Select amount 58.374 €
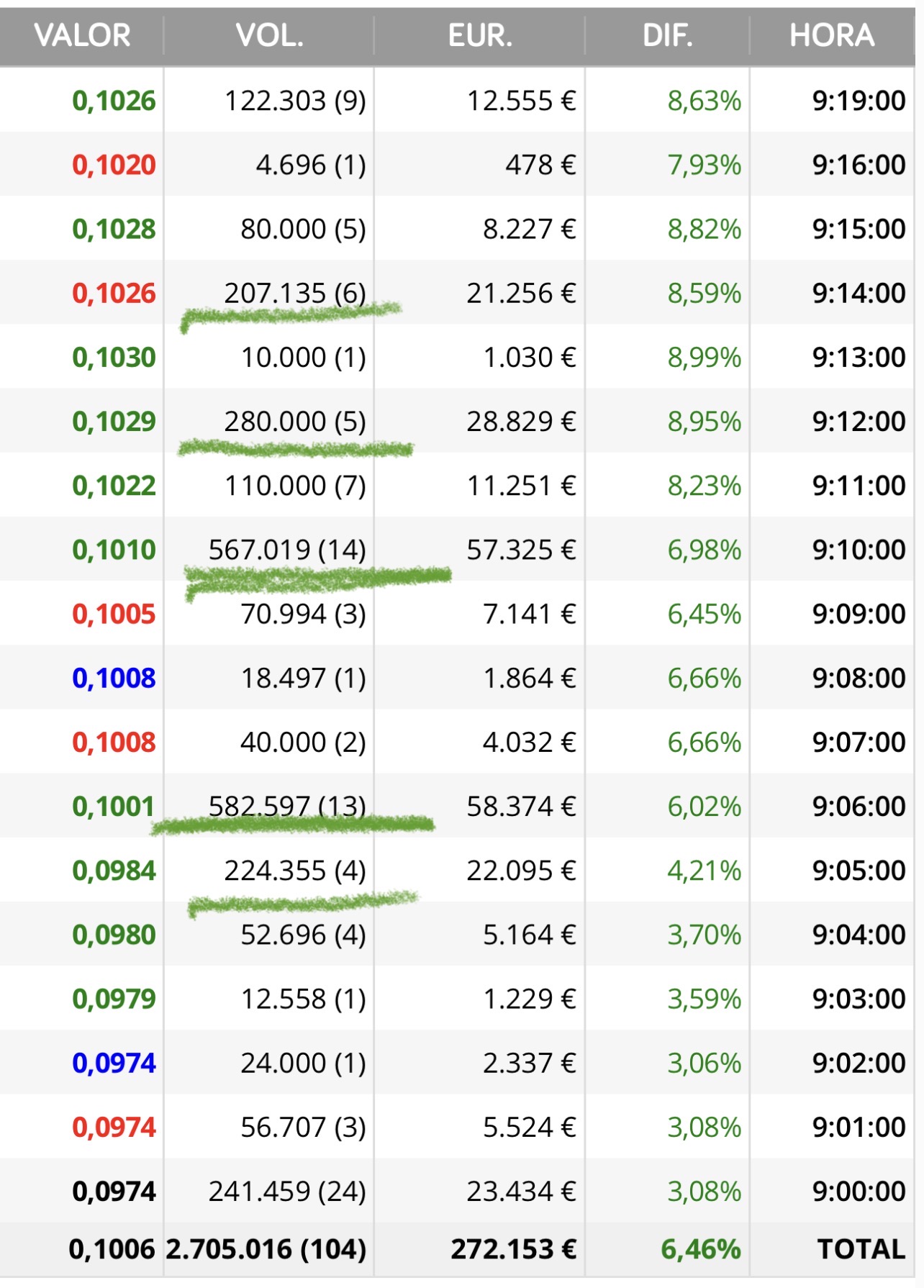 [x=522, y=806]
